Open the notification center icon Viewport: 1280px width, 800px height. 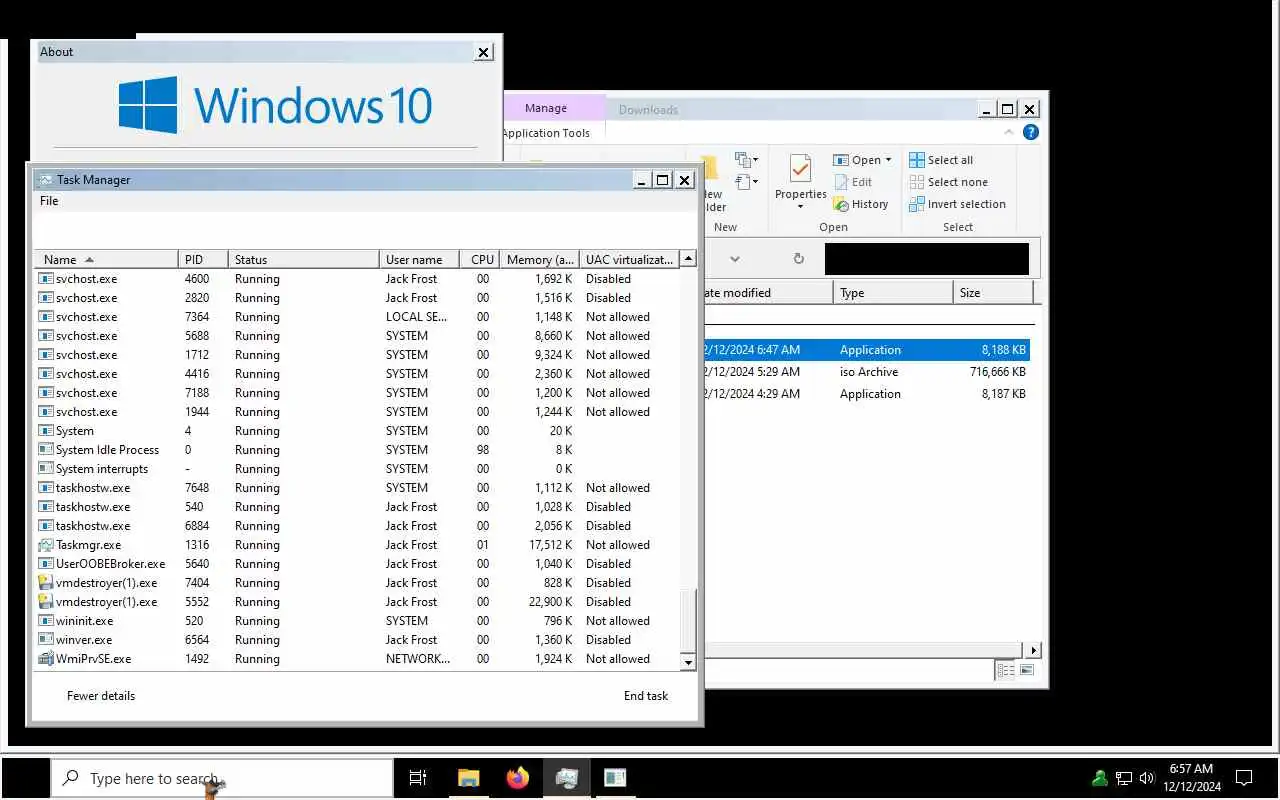(1244, 778)
